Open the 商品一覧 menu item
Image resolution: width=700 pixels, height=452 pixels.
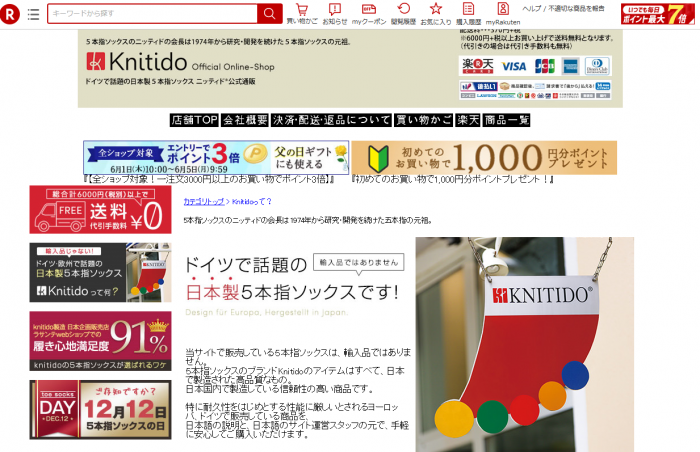pyautogui.click(x=506, y=120)
